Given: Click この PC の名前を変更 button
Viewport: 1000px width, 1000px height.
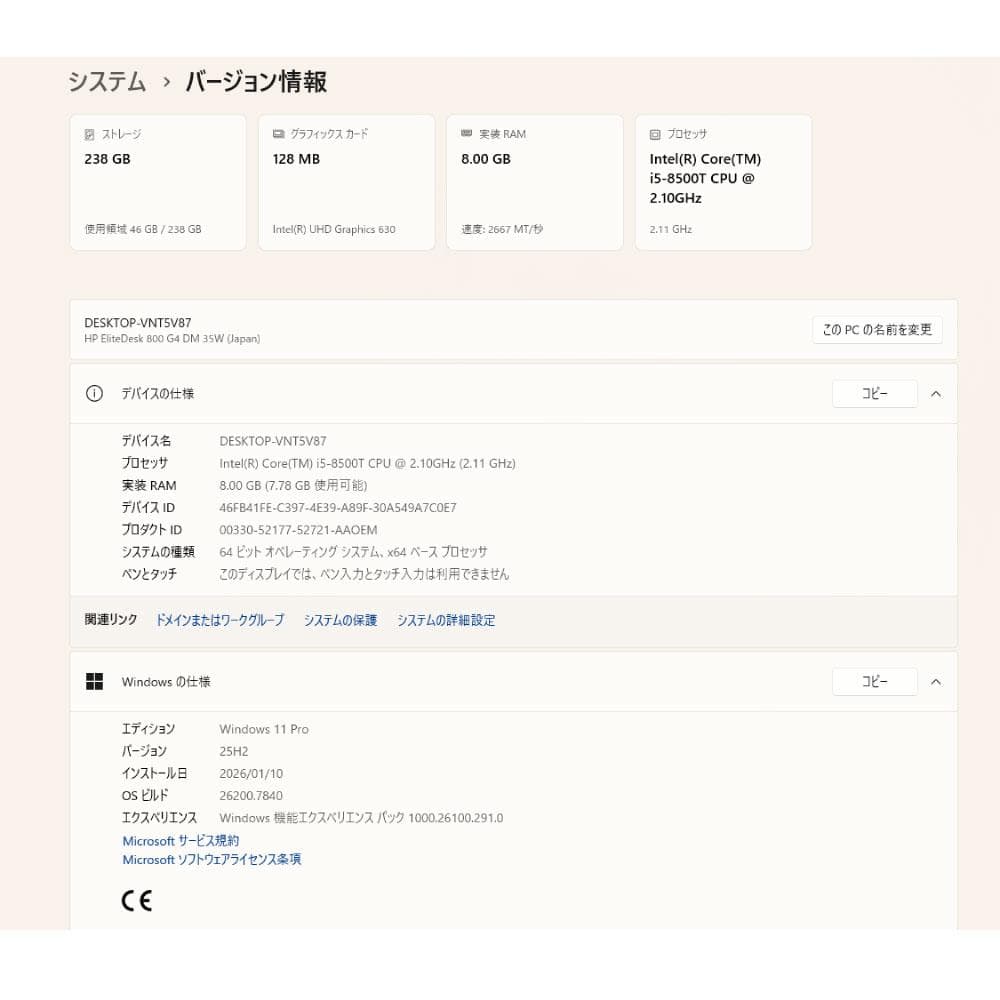Looking at the screenshot, I should click(877, 330).
